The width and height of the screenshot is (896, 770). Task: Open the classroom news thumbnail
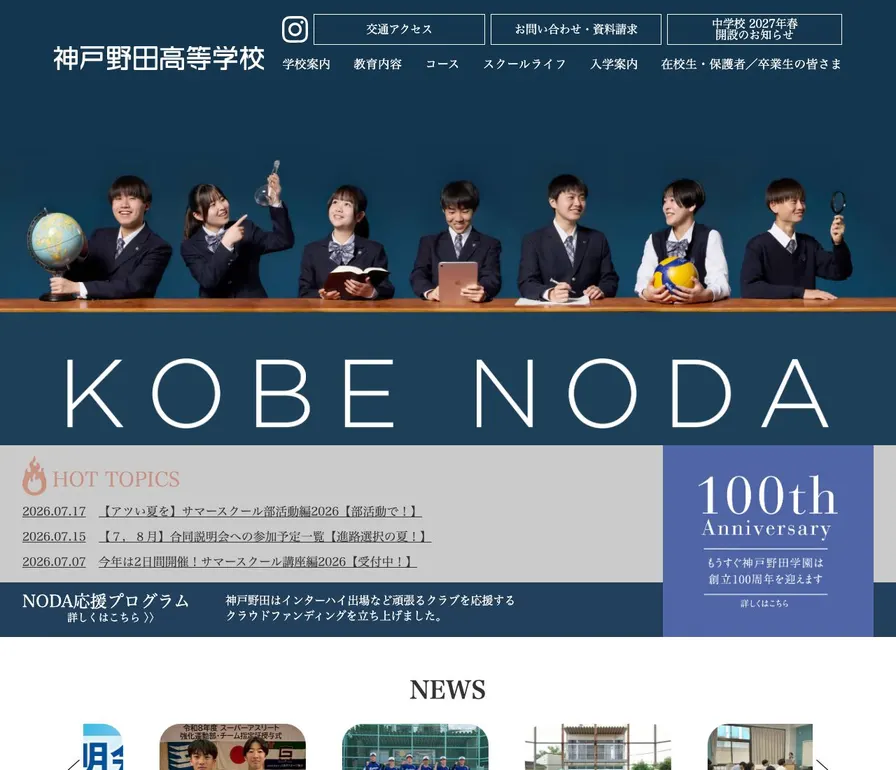tap(760, 747)
